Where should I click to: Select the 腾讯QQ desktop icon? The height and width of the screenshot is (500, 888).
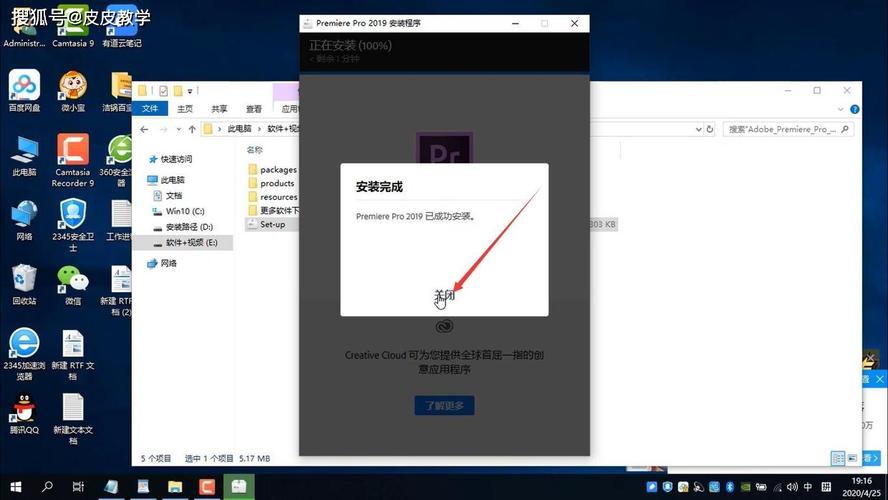(24, 414)
